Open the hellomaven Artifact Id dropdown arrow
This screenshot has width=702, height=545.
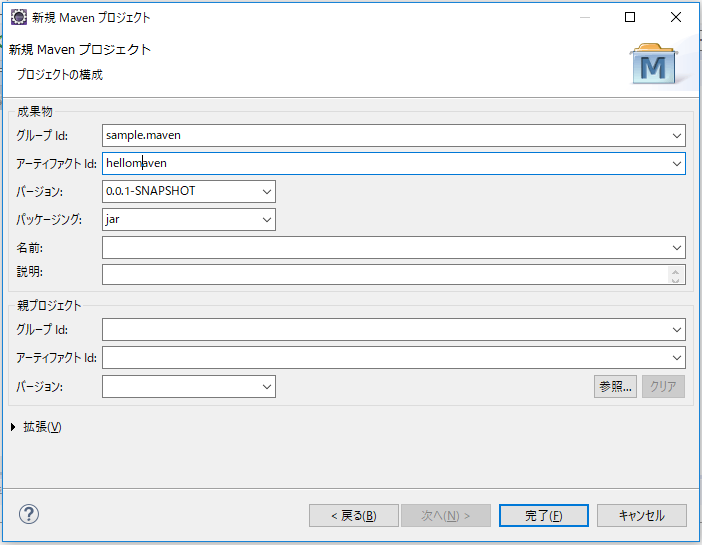(x=676, y=164)
